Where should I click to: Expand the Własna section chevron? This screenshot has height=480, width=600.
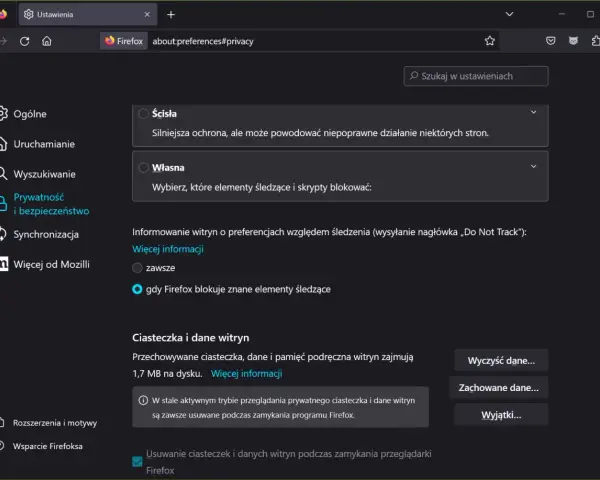[x=533, y=167]
